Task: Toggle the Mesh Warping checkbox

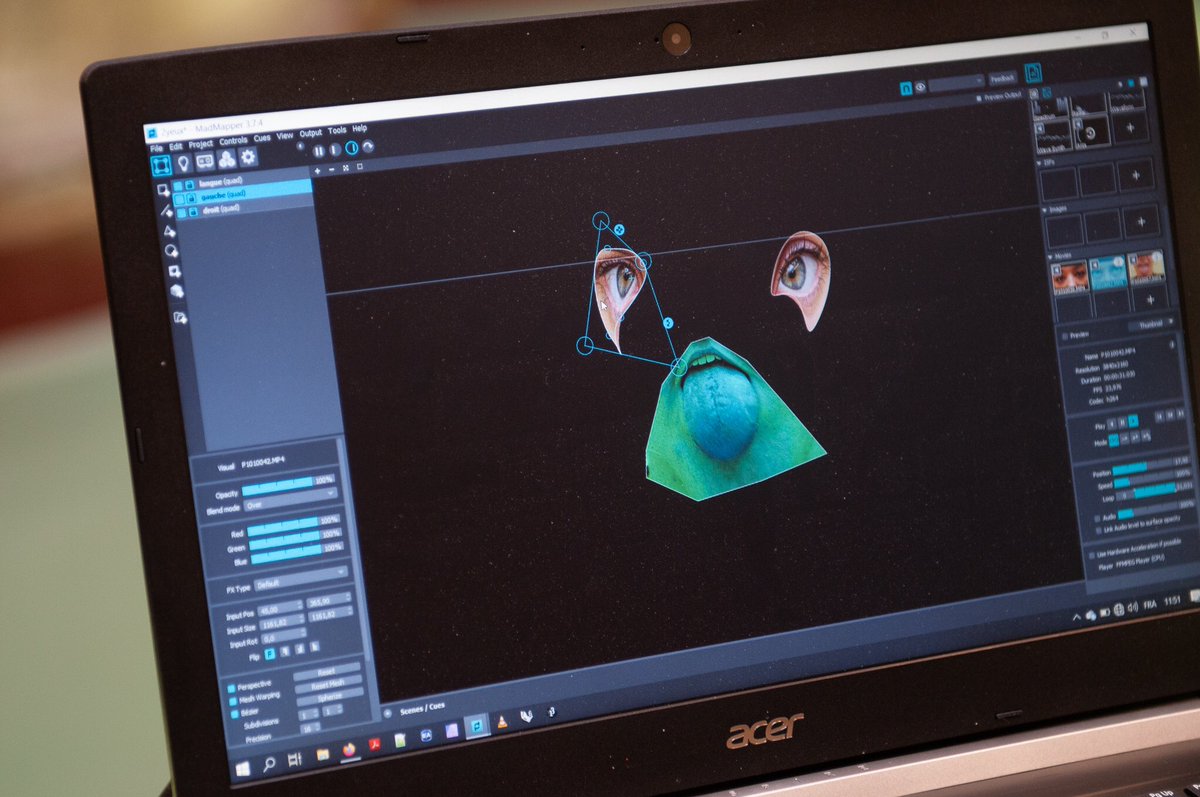Action: (x=233, y=701)
